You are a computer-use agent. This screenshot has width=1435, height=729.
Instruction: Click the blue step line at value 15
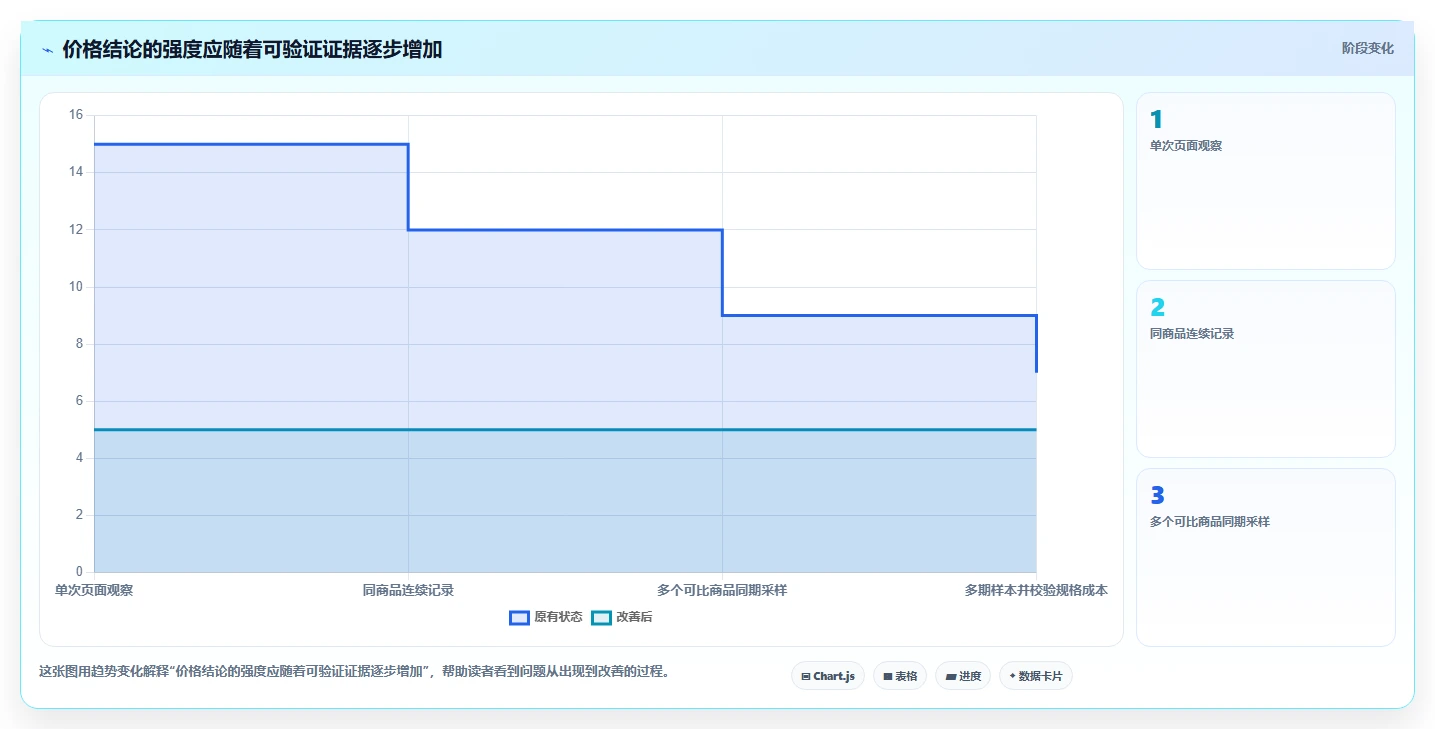(x=251, y=144)
